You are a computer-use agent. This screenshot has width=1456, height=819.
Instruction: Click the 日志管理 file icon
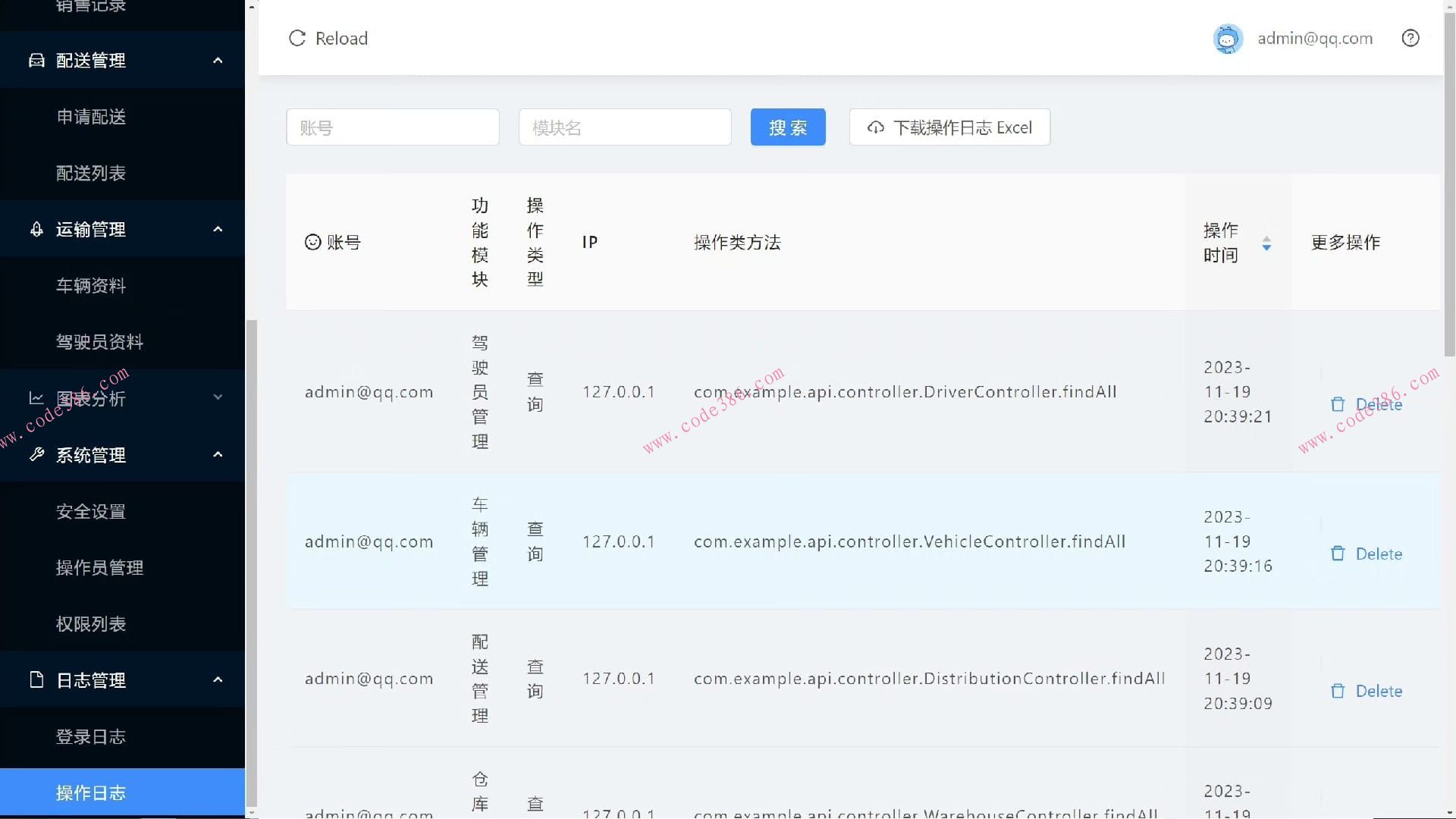point(36,680)
